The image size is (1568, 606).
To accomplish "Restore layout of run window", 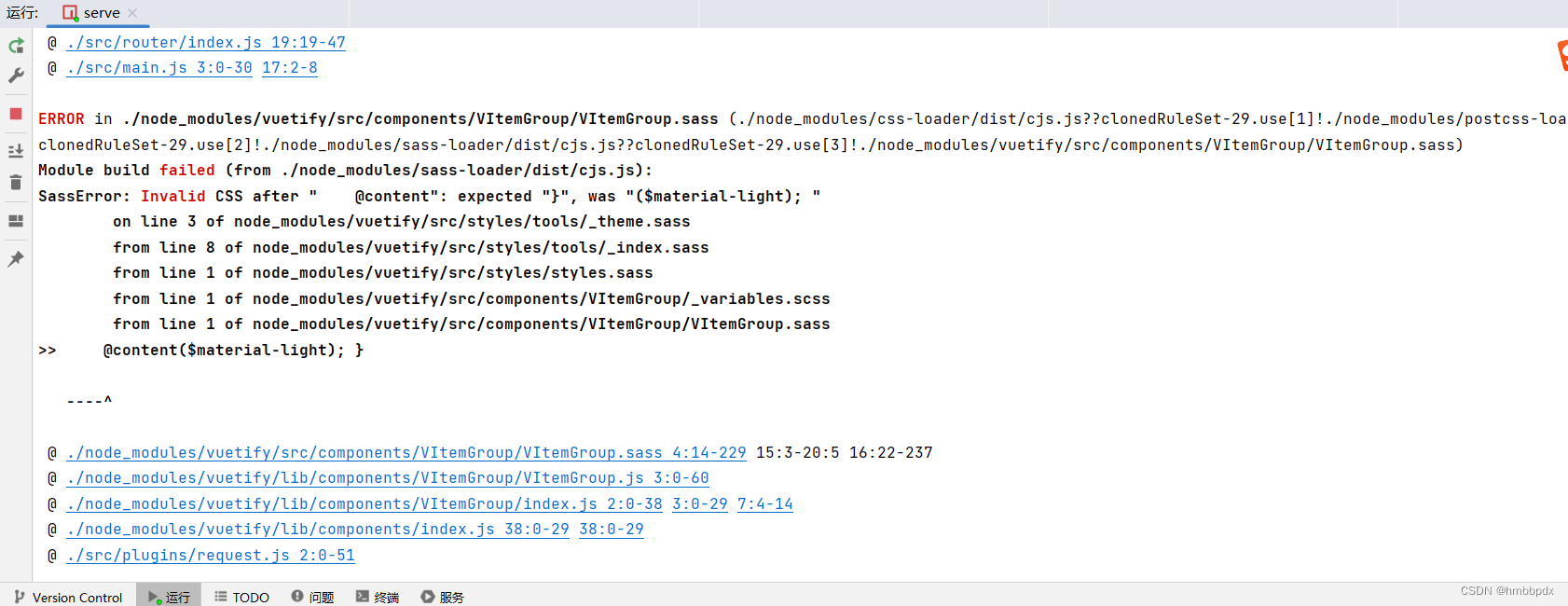I will coord(16,221).
